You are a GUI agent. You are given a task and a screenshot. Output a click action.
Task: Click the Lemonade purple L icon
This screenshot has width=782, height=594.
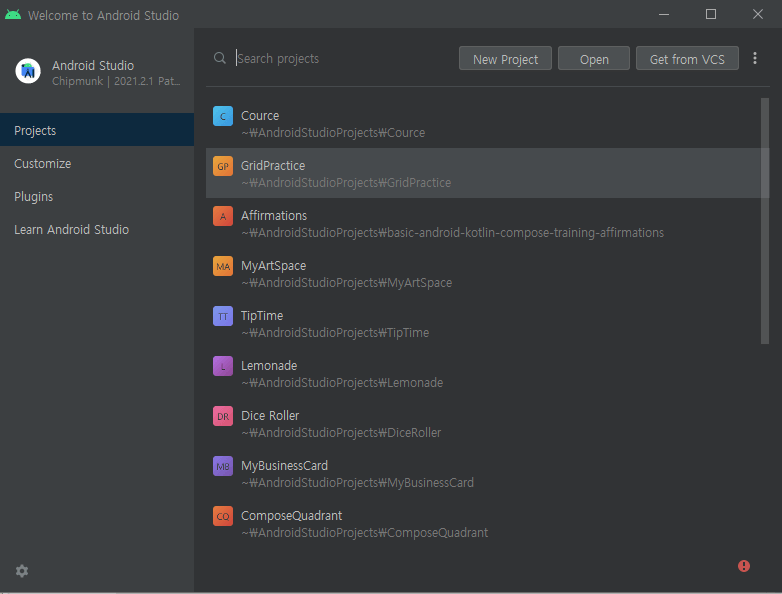tap(223, 366)
